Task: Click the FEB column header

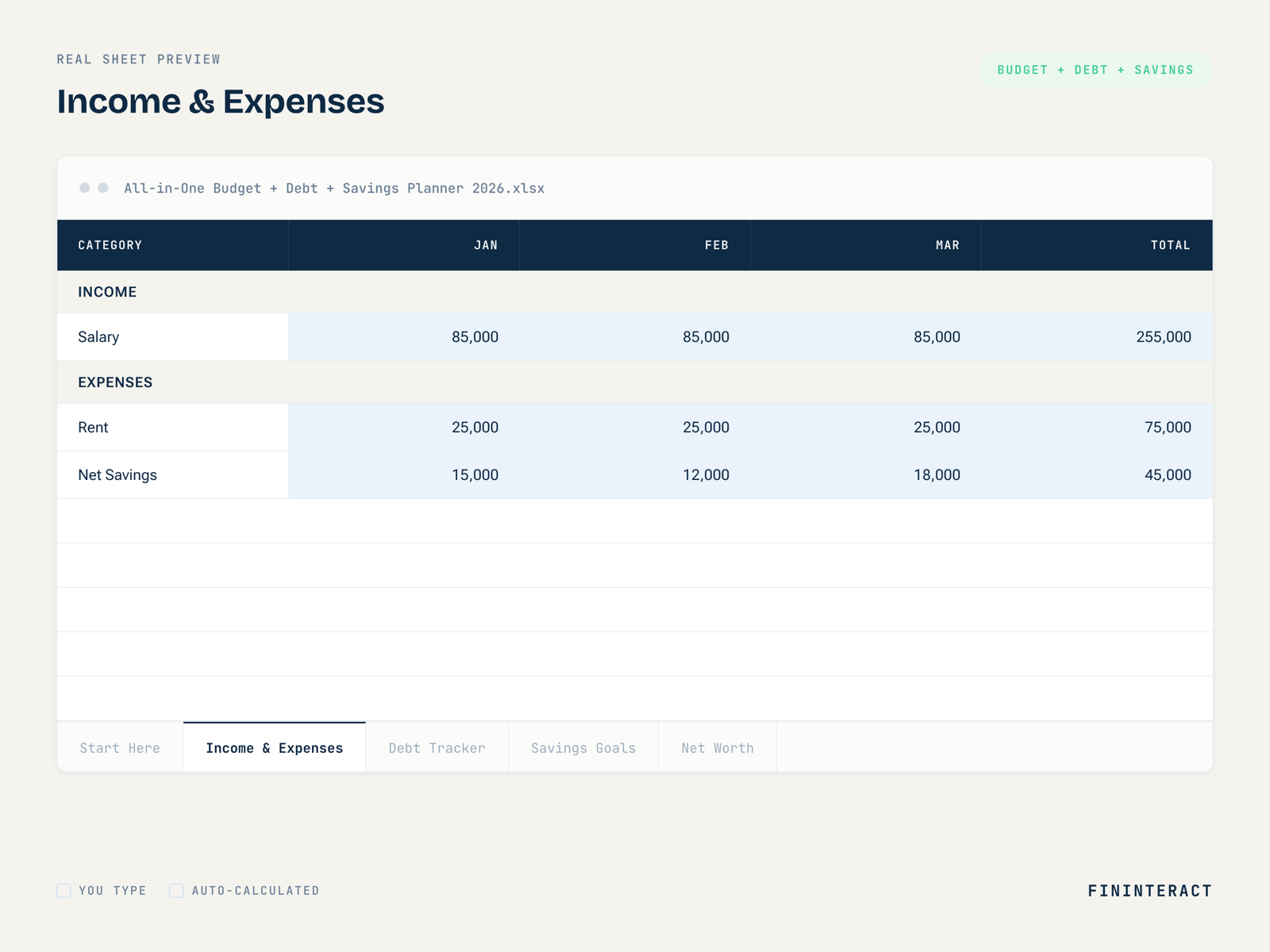Action: tap(635, 245)
